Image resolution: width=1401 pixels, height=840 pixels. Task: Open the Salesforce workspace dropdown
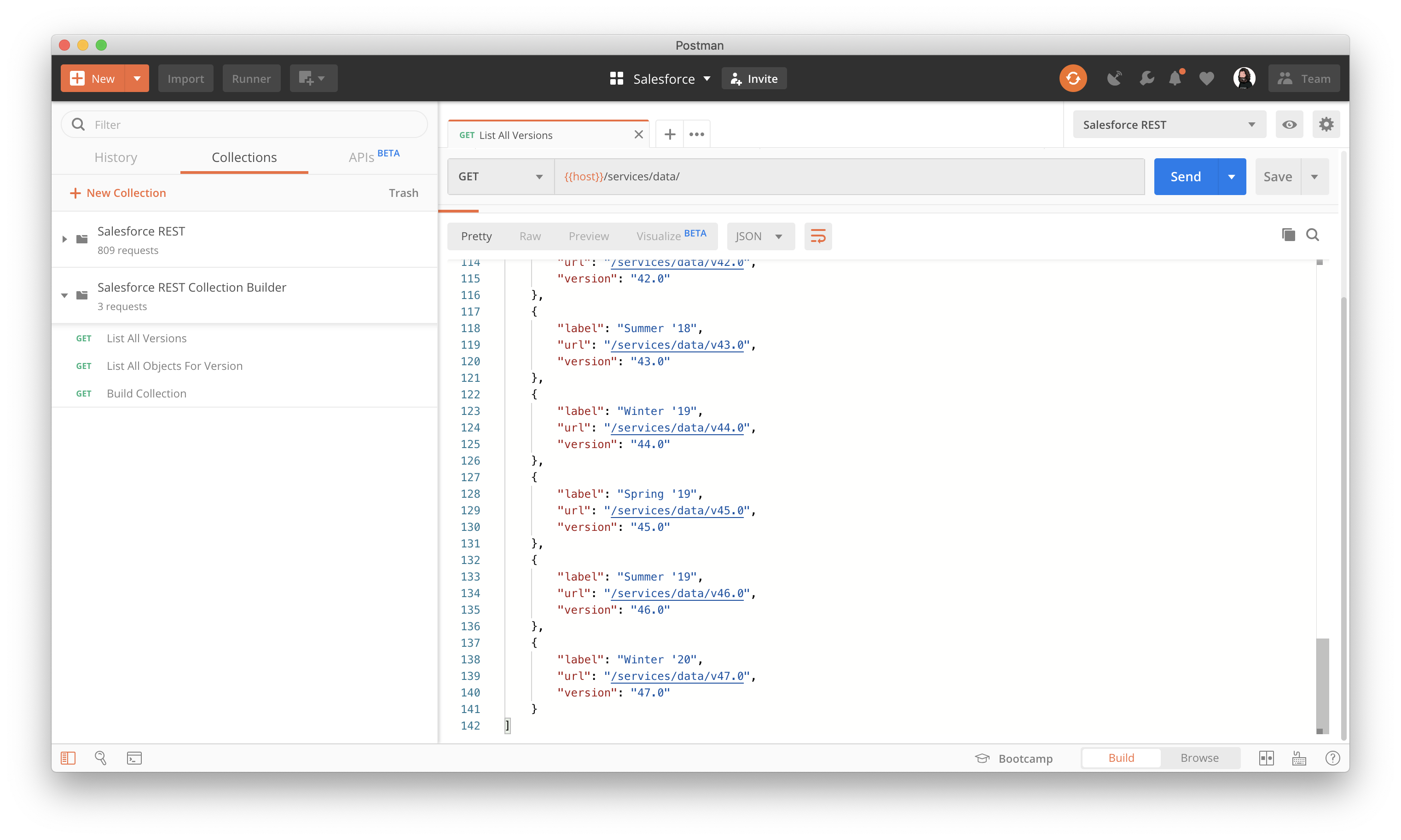pyautogui.click(x=707, y=79)
